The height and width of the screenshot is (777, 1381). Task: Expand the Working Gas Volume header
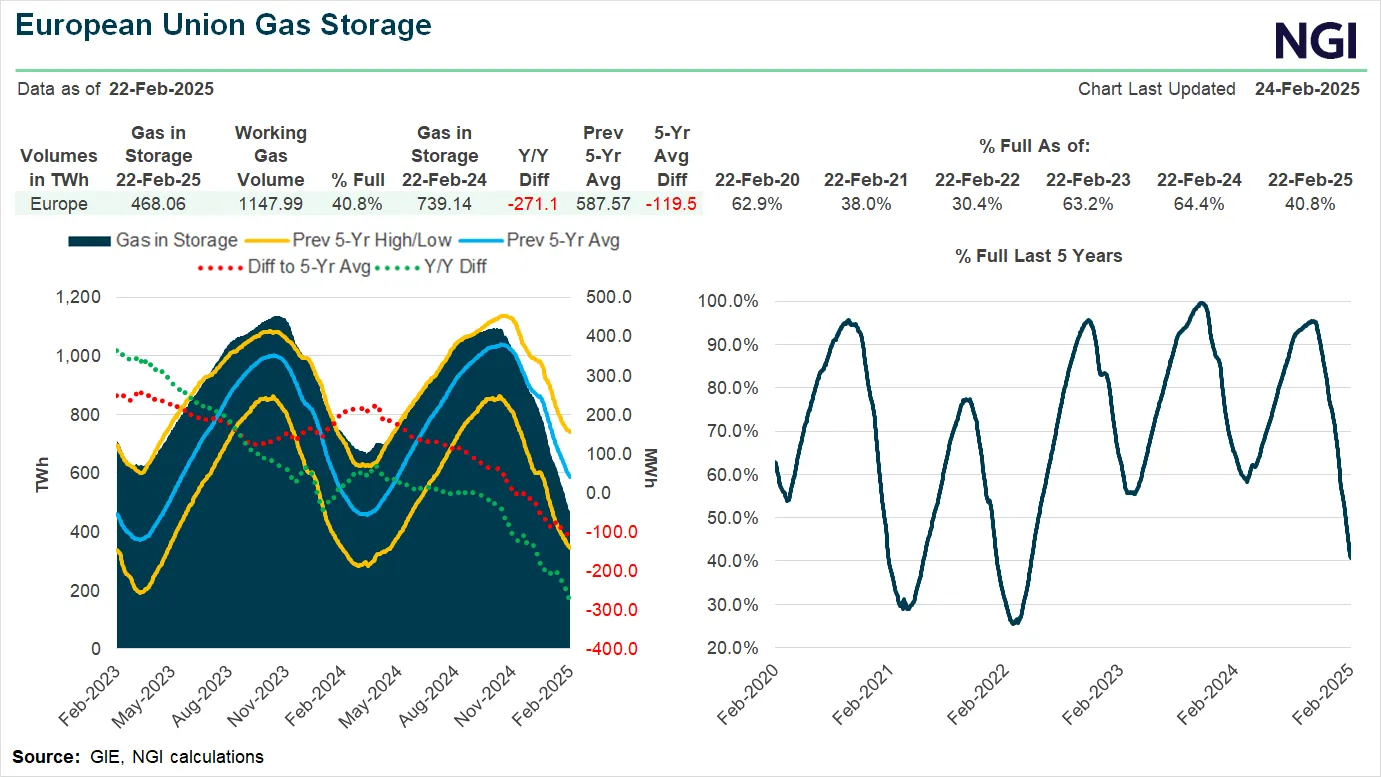[270, 155]
